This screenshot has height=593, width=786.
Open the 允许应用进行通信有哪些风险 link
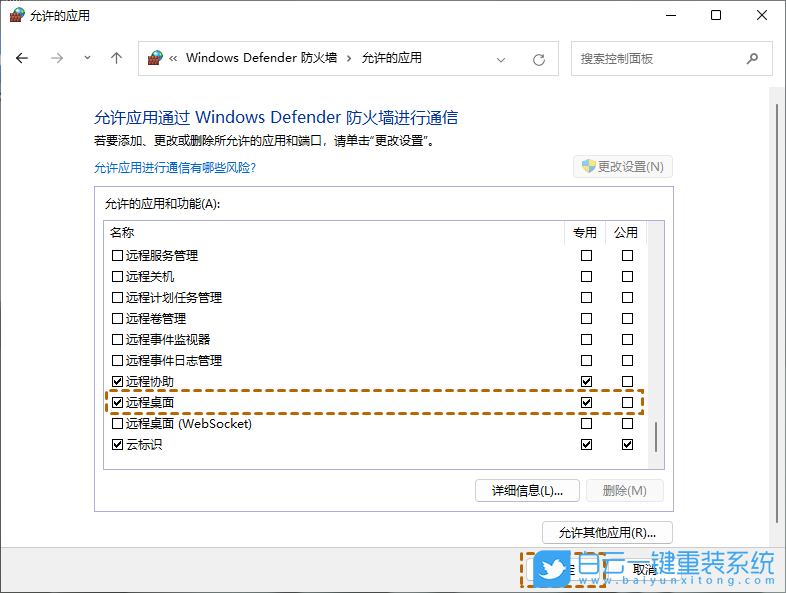point(175,168)
